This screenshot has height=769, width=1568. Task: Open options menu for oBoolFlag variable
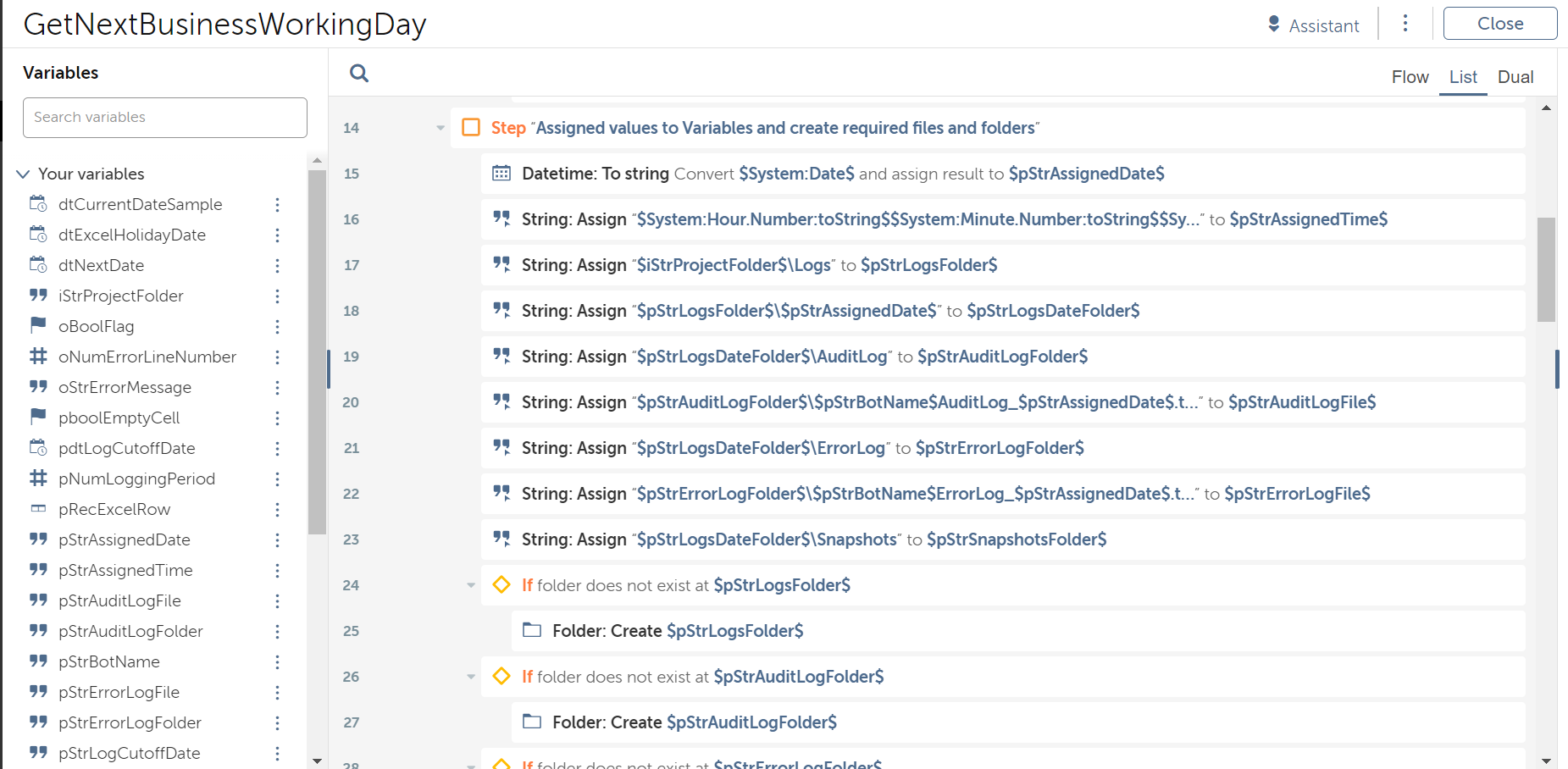coord(277,327)
